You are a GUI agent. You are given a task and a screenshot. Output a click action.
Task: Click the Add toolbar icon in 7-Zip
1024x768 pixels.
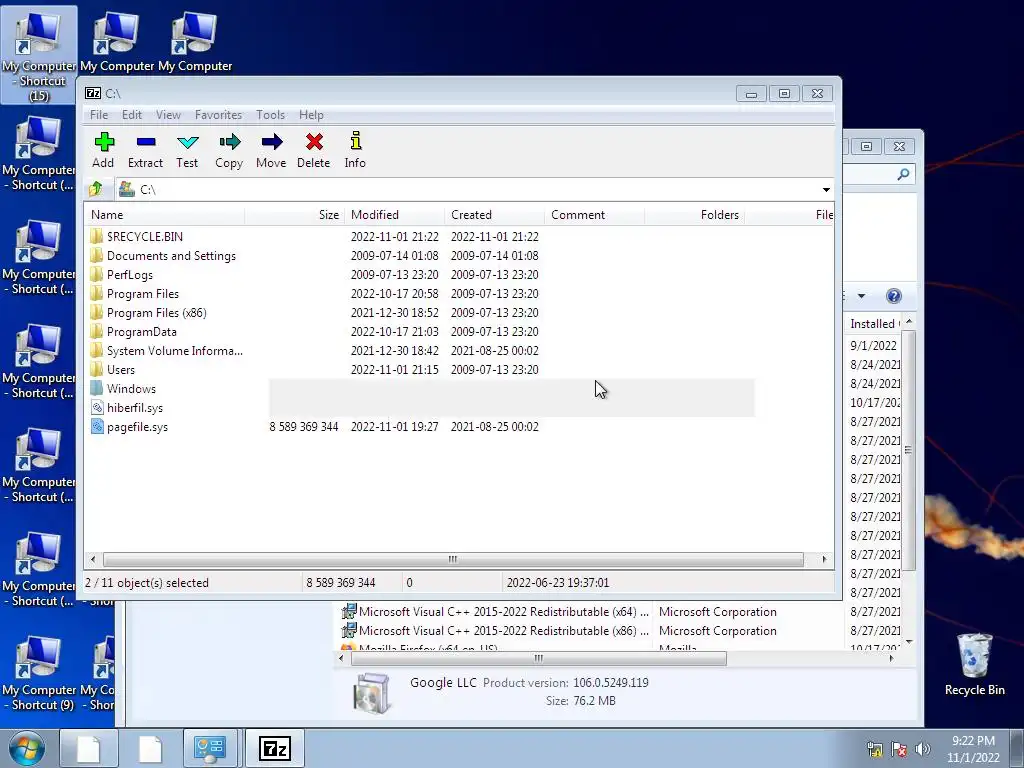[103, 150]
